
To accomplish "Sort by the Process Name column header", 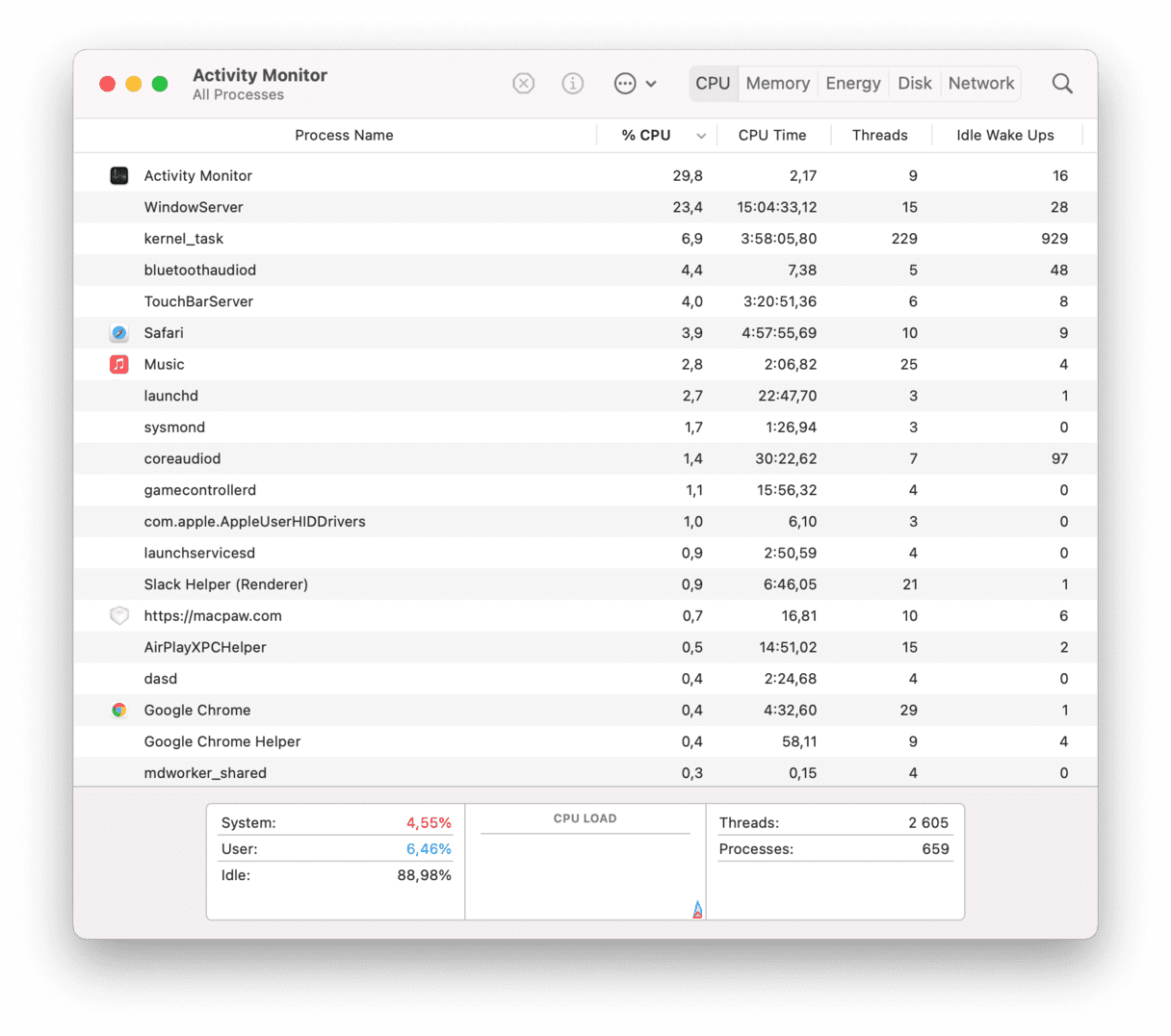I will [x=344, y=136].
